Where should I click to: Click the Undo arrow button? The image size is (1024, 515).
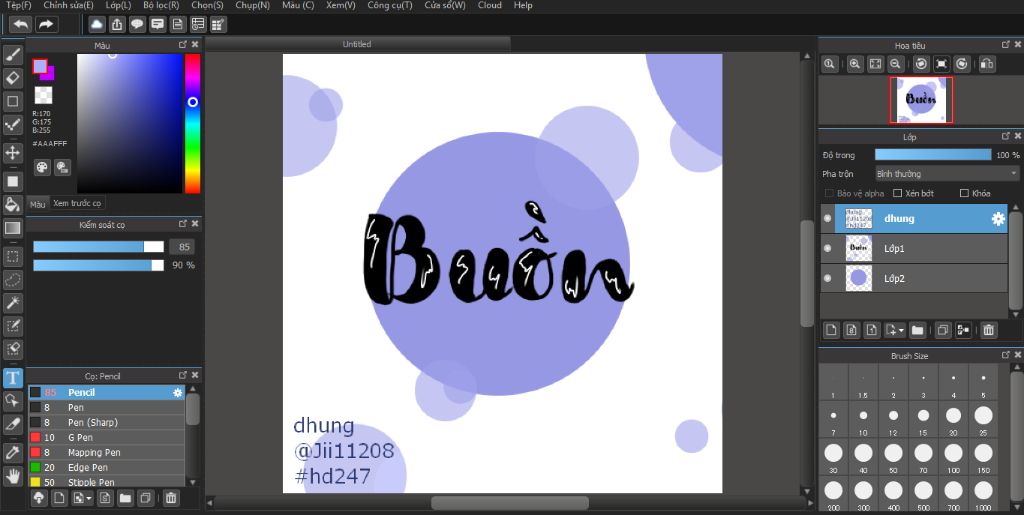[x=21, y=24]
